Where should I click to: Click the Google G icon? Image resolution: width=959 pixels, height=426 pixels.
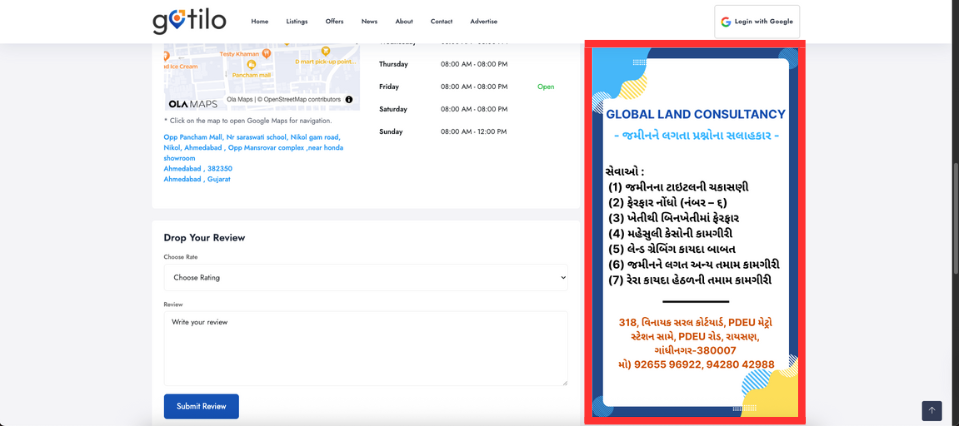point(725,21)
